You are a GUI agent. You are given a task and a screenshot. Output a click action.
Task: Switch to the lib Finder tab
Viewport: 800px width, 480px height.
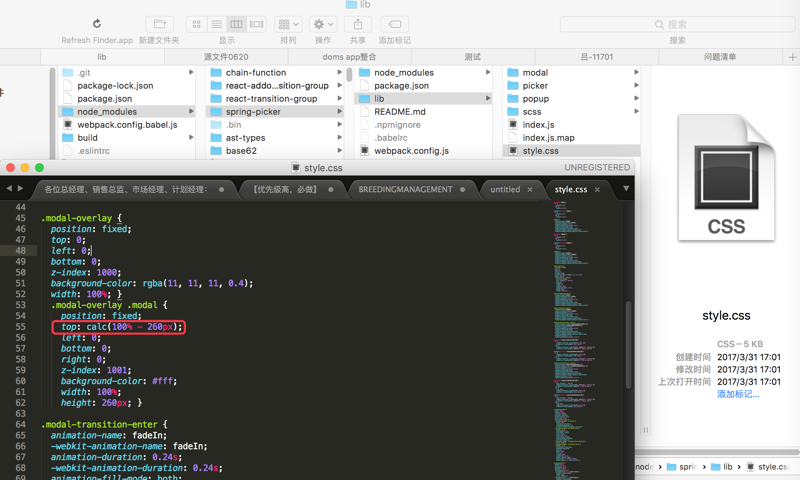(x=102, y=57)
